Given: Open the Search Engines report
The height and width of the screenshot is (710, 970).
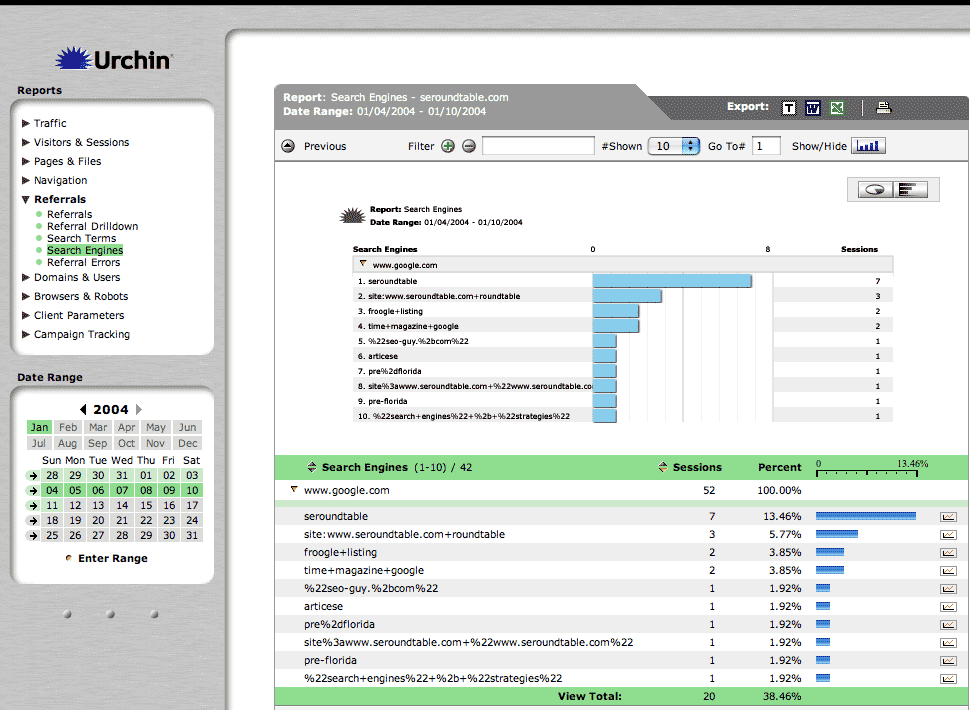Looking at the screenshot, I should pyautogui.click(x=85, y=250).
